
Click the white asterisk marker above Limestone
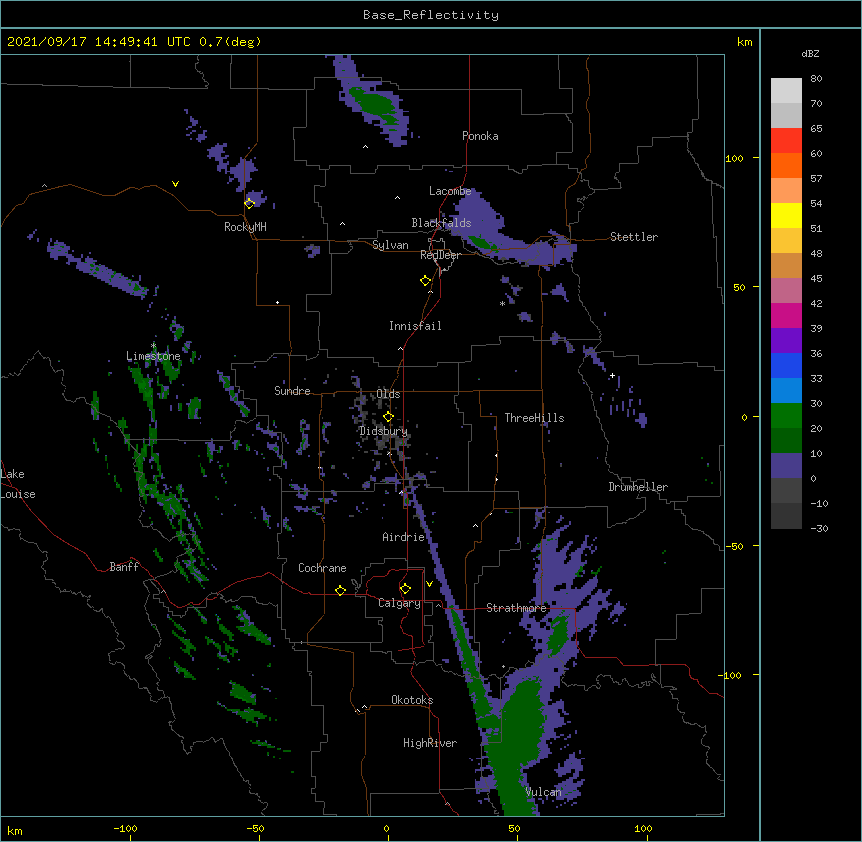click(153, 346)
